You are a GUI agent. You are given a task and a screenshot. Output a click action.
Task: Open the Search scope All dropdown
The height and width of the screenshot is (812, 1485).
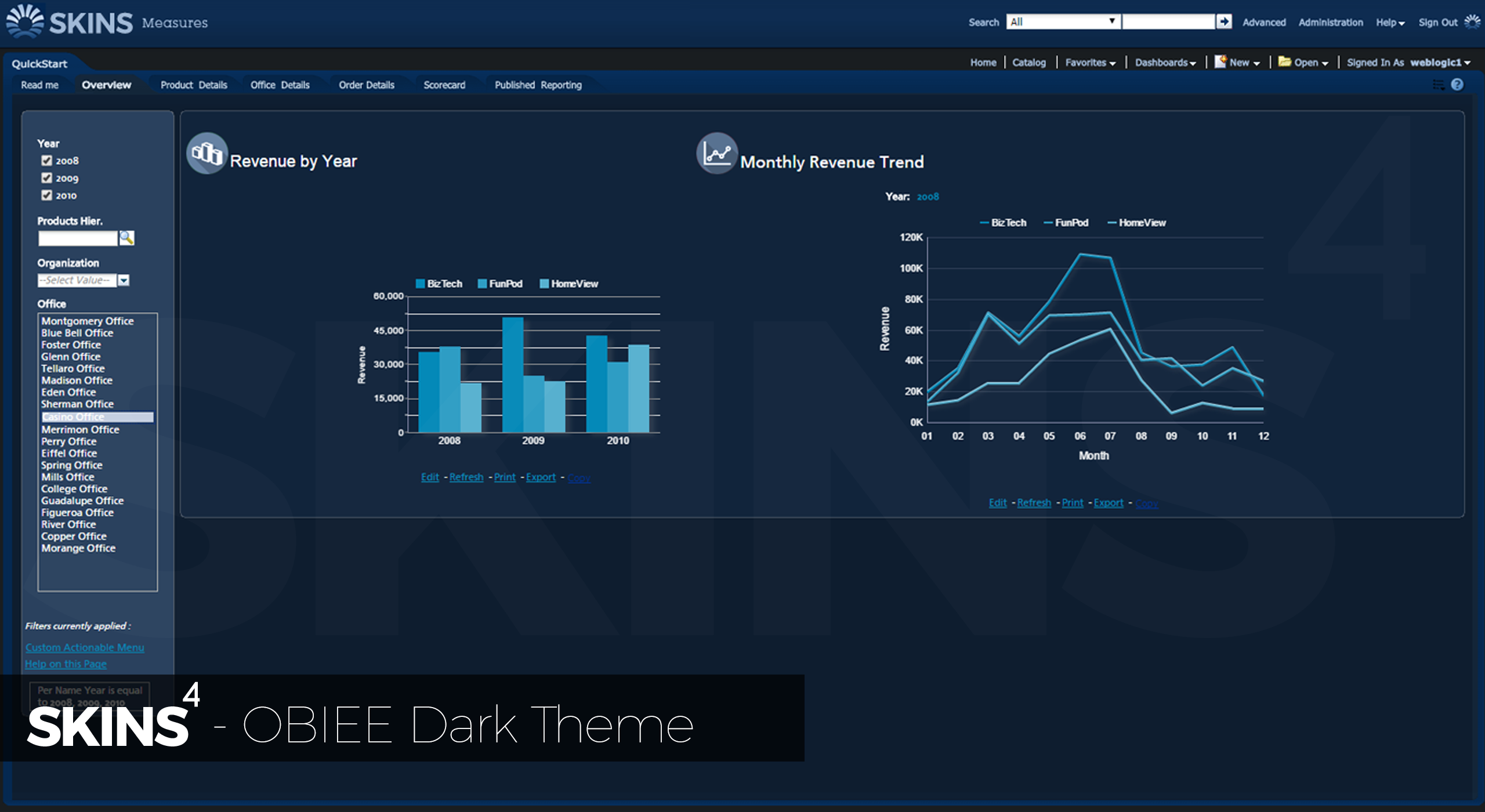pyautogui.click(x=1063, y=22)
